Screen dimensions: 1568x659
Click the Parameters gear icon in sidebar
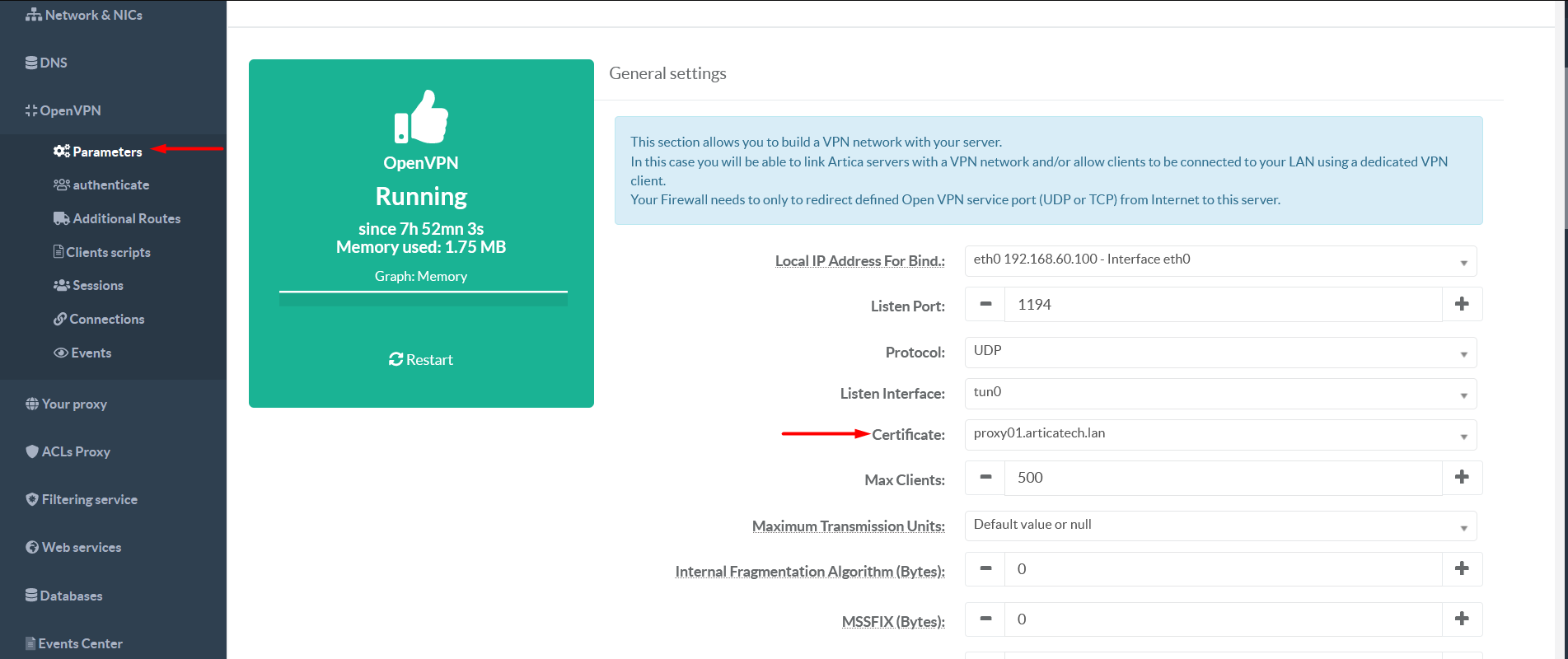[x=61, y=152]
